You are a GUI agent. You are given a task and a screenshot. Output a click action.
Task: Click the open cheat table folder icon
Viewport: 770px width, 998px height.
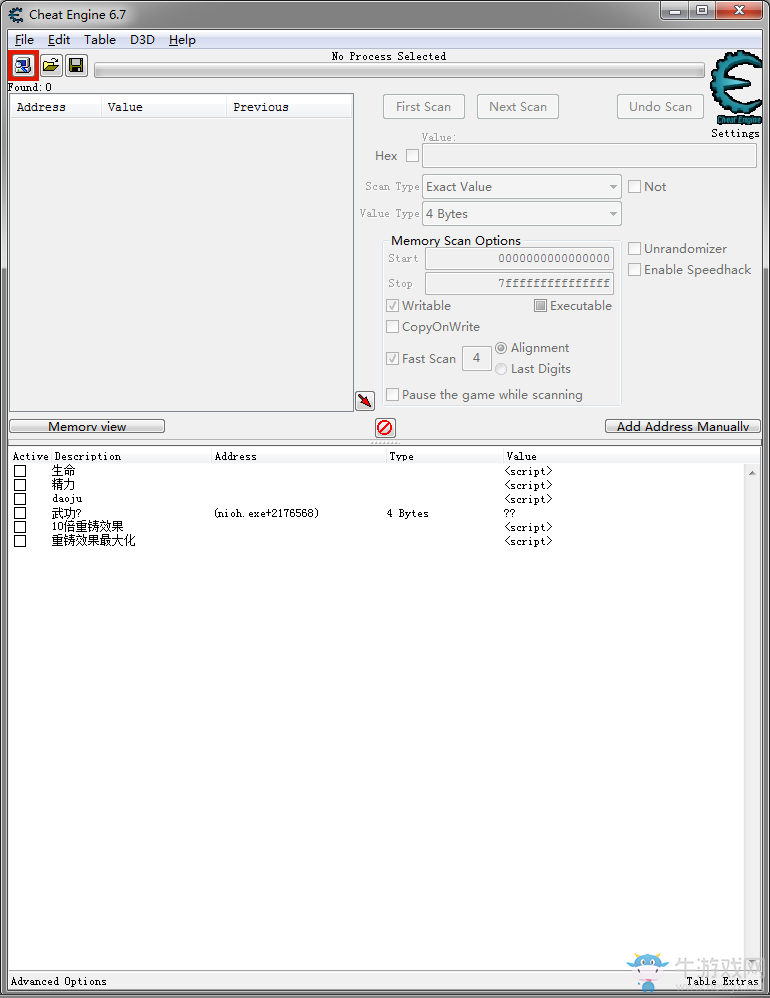[x=51, y=66]
